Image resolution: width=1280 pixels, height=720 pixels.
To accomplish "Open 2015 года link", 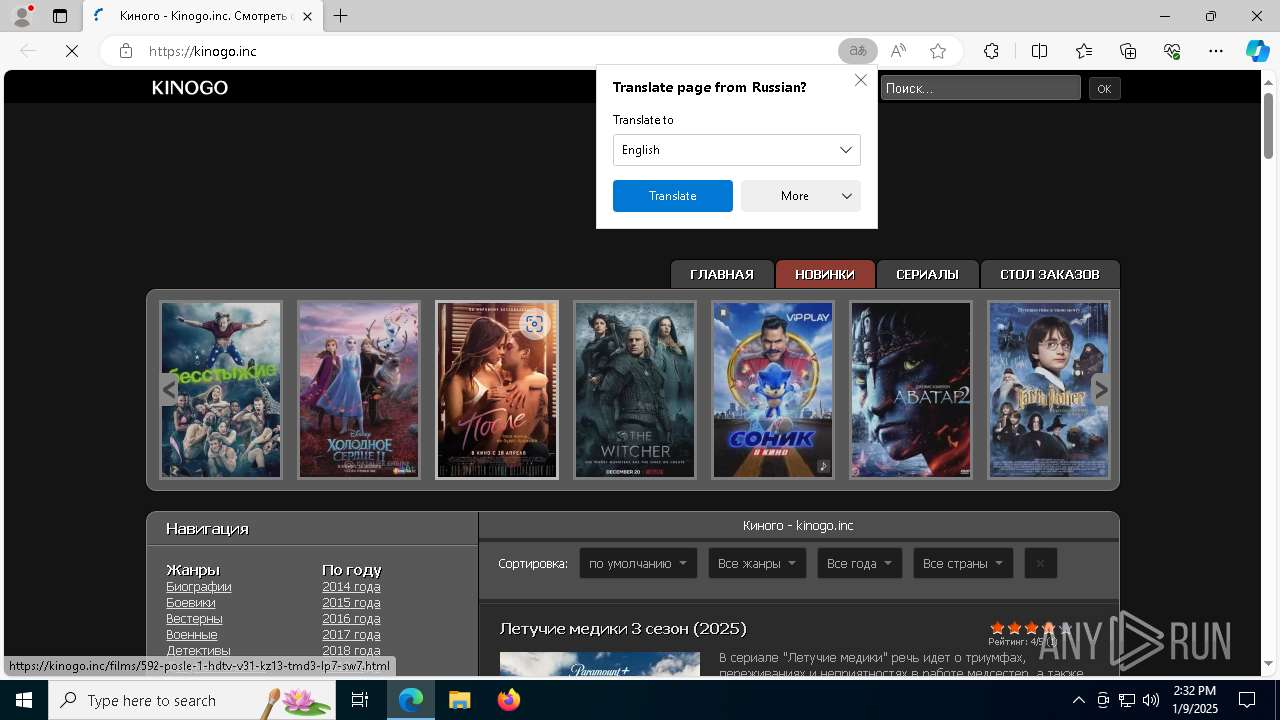I will tap(351, 603).
